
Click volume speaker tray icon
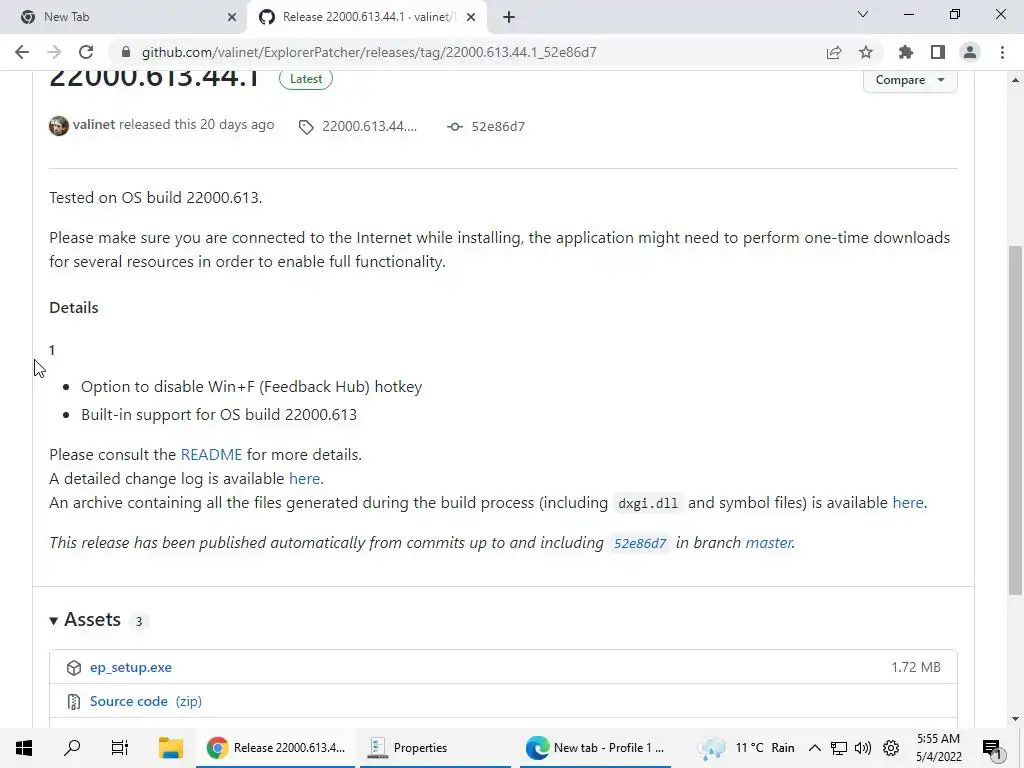point(863,748)
